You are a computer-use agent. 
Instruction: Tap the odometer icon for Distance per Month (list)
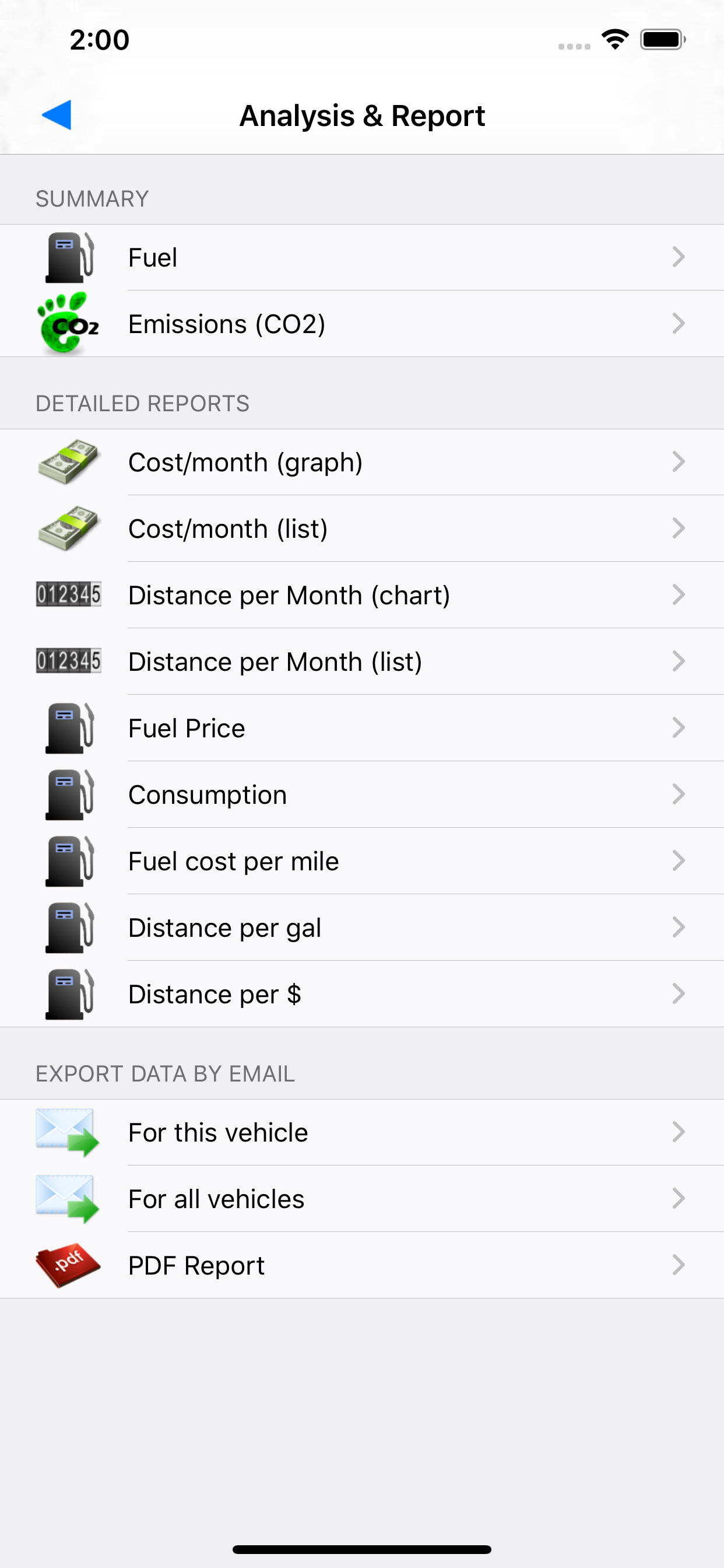68,661
